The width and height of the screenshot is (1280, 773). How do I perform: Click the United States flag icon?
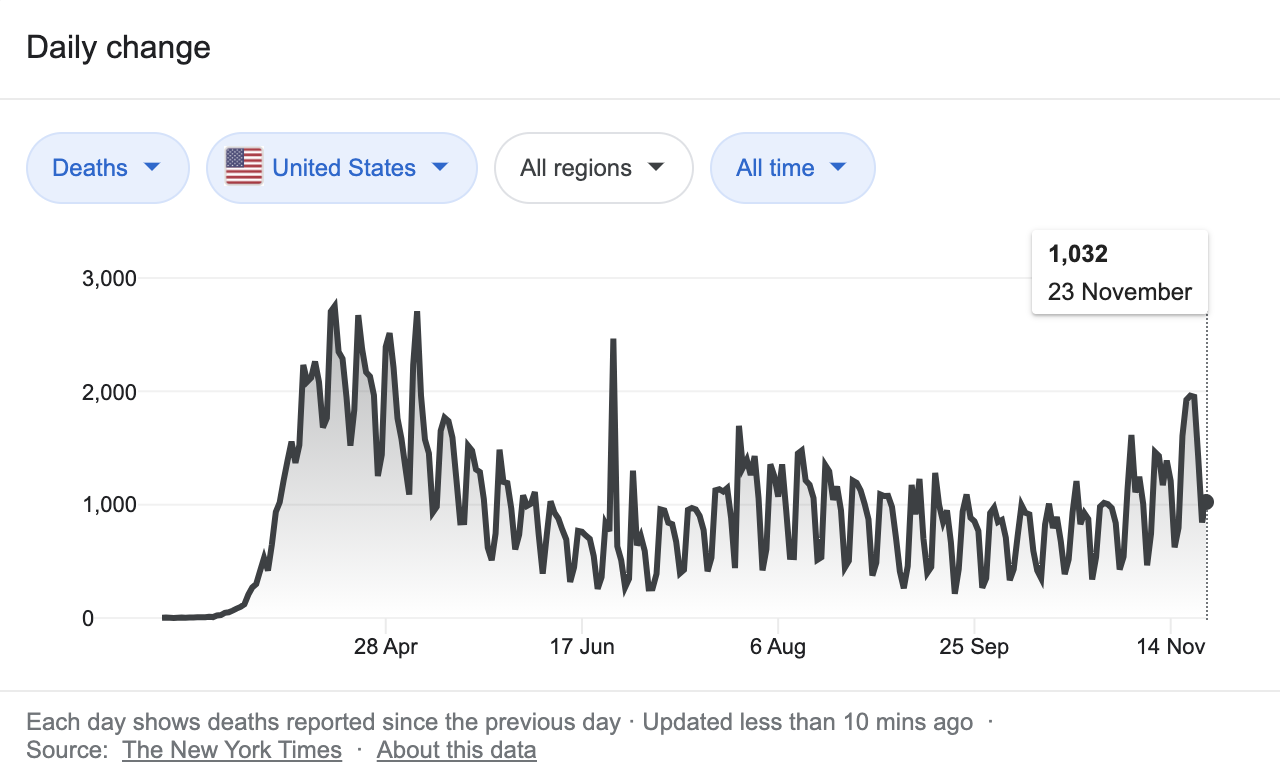click(x=244, y=167)
